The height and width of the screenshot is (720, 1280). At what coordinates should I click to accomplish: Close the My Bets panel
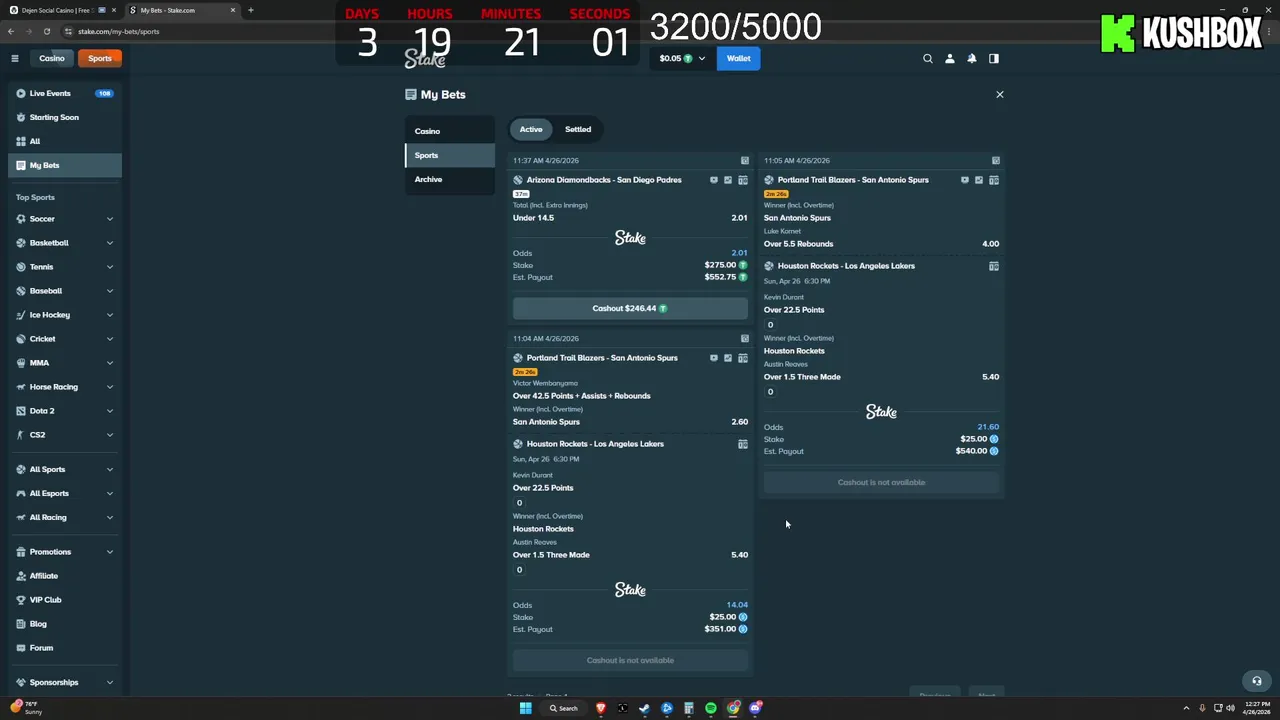click(999, 94)
